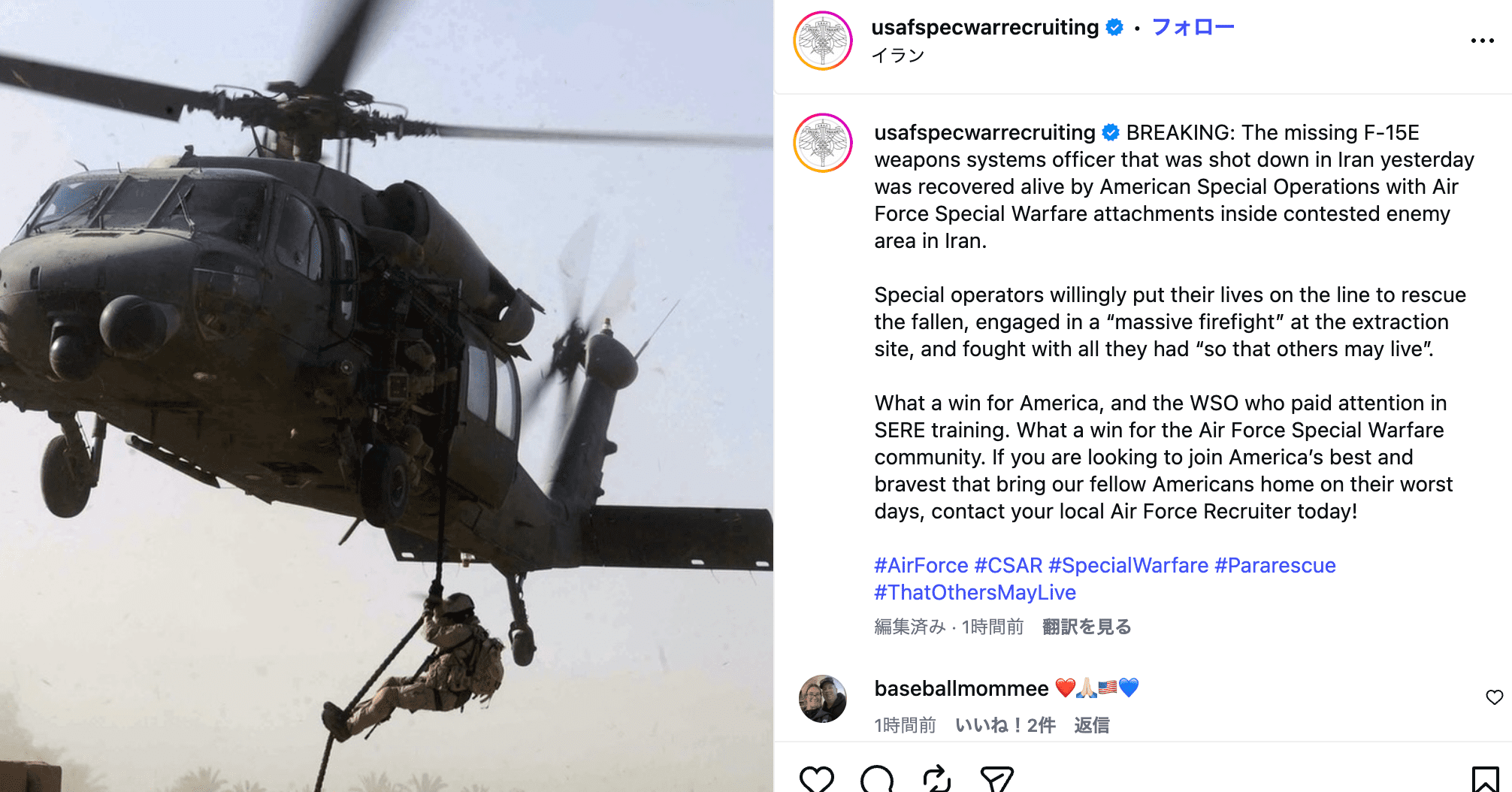Save post with the bookmark icon
Image resolution: width=1512 pixels, height=792 pixels.
pos(1485,779)
